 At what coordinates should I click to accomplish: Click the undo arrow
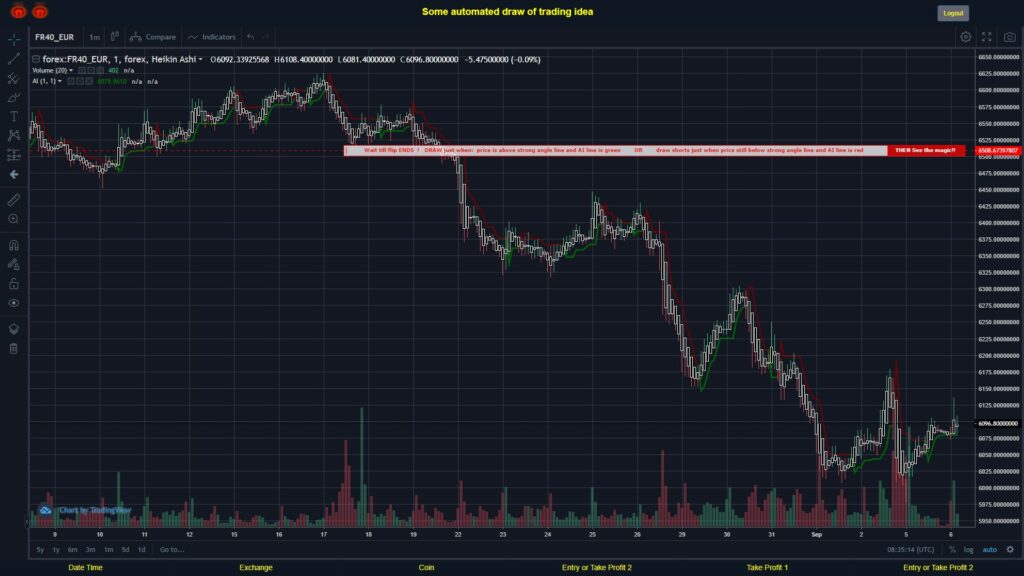(251, 37)
